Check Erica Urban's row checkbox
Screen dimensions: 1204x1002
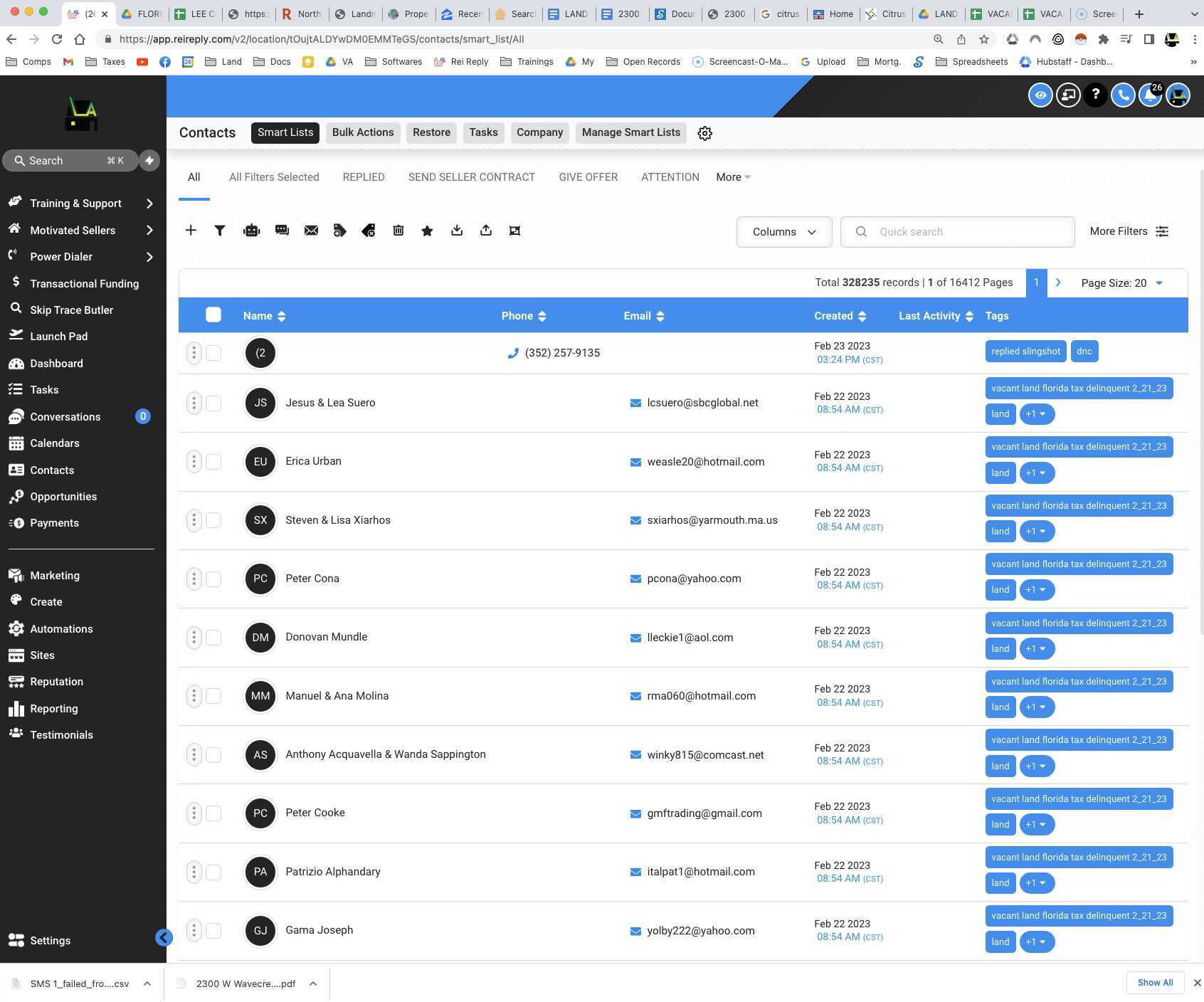pyautogui.click(x=213, y=461)
